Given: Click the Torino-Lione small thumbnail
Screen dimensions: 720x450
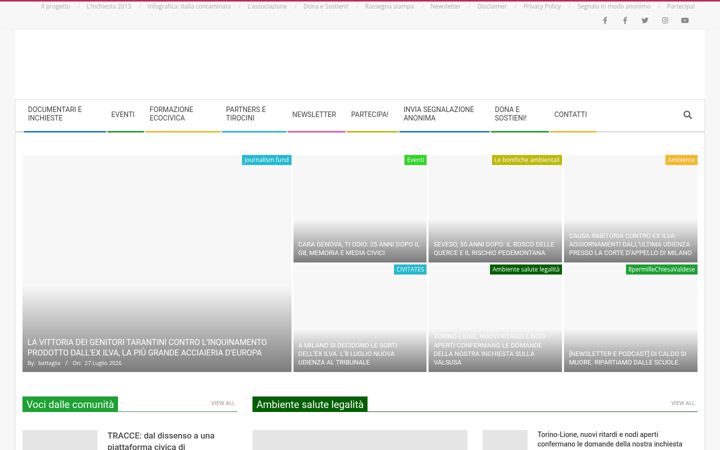Looking at the screenshot, I should tap(505, 440).
